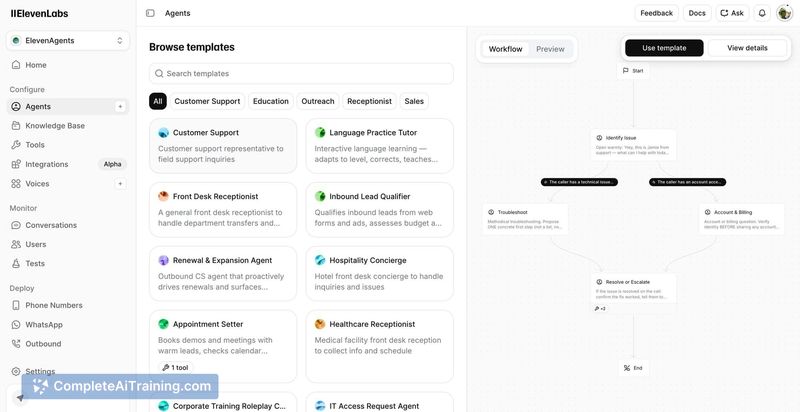Open the user profile avatar

click(784, 13)
